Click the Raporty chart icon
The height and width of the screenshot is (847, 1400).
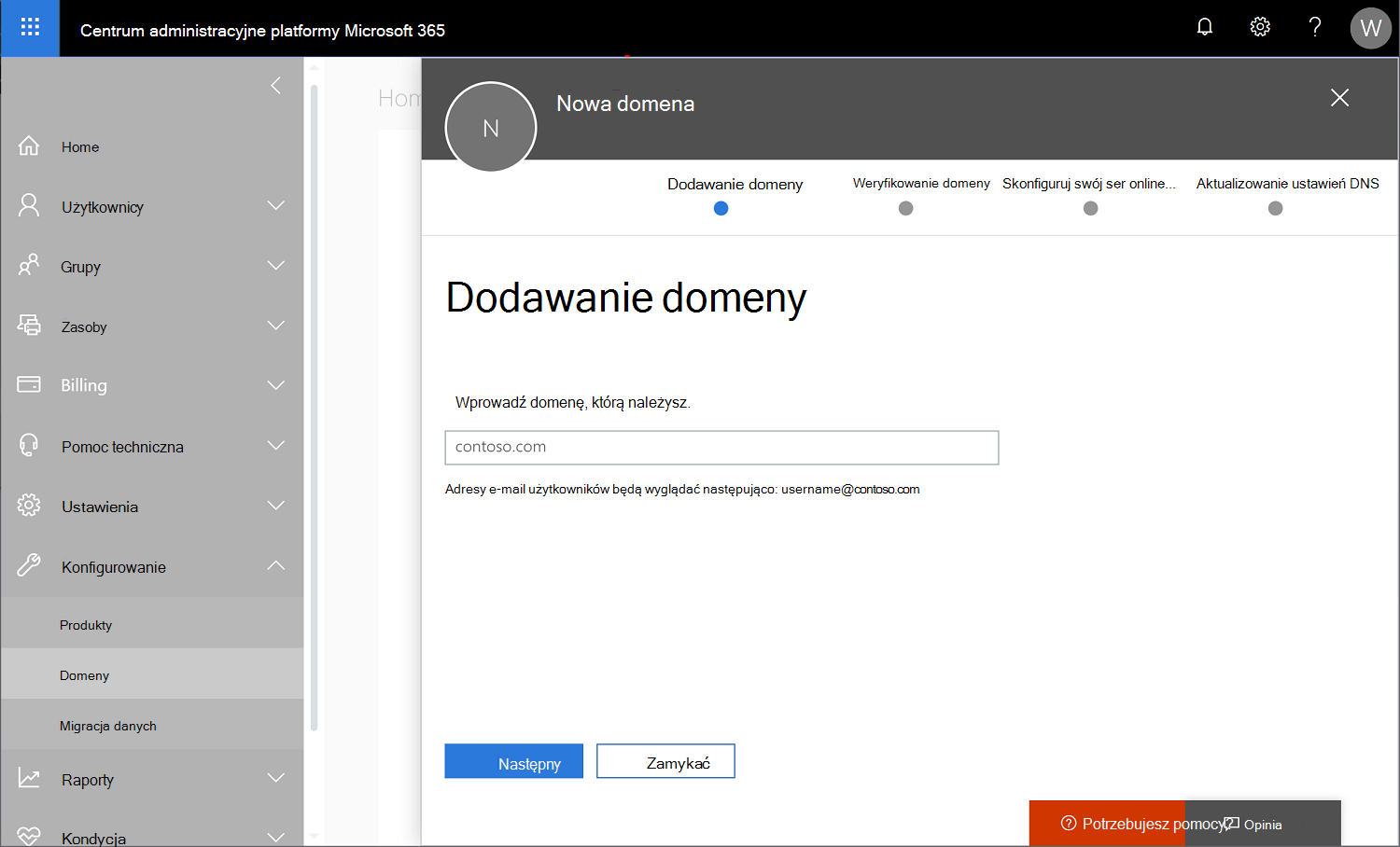point(29,778)
